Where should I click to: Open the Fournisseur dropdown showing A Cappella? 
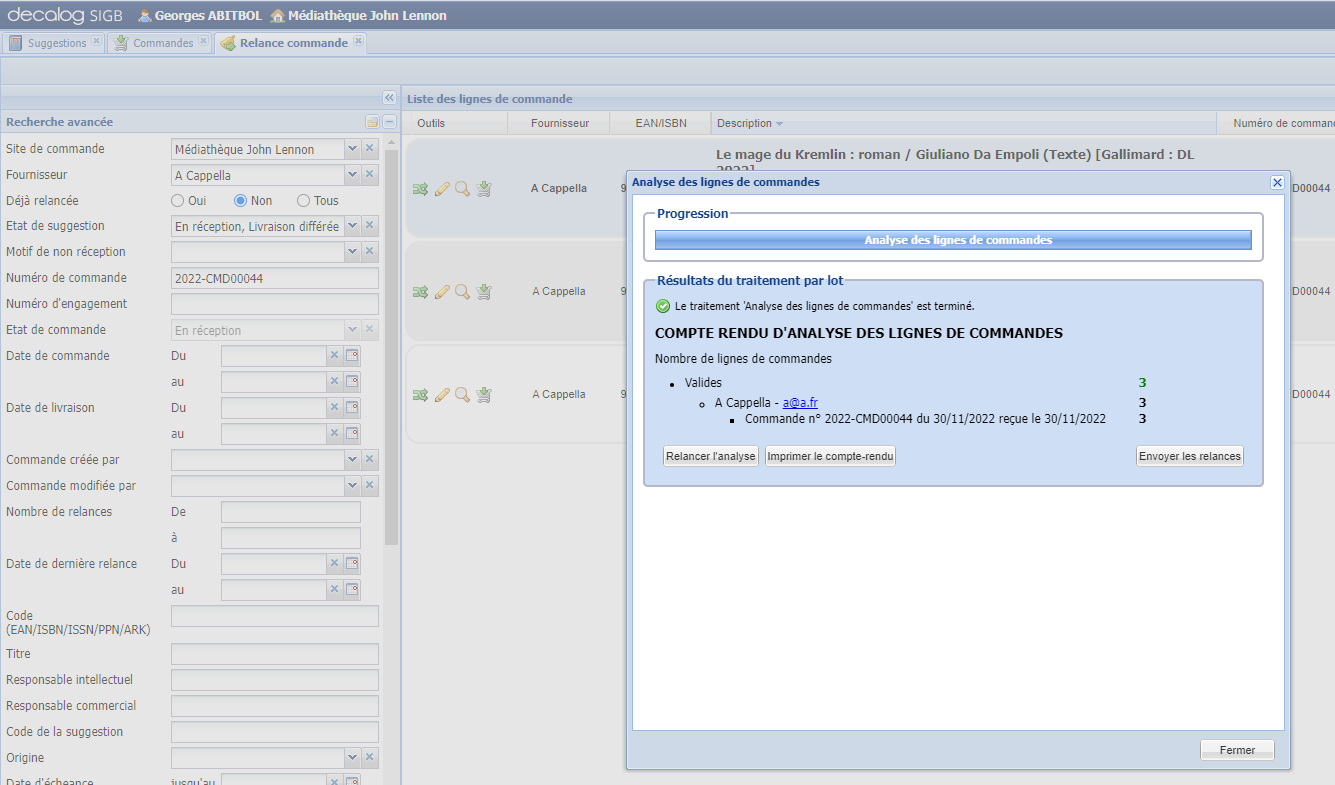point(352,174)
